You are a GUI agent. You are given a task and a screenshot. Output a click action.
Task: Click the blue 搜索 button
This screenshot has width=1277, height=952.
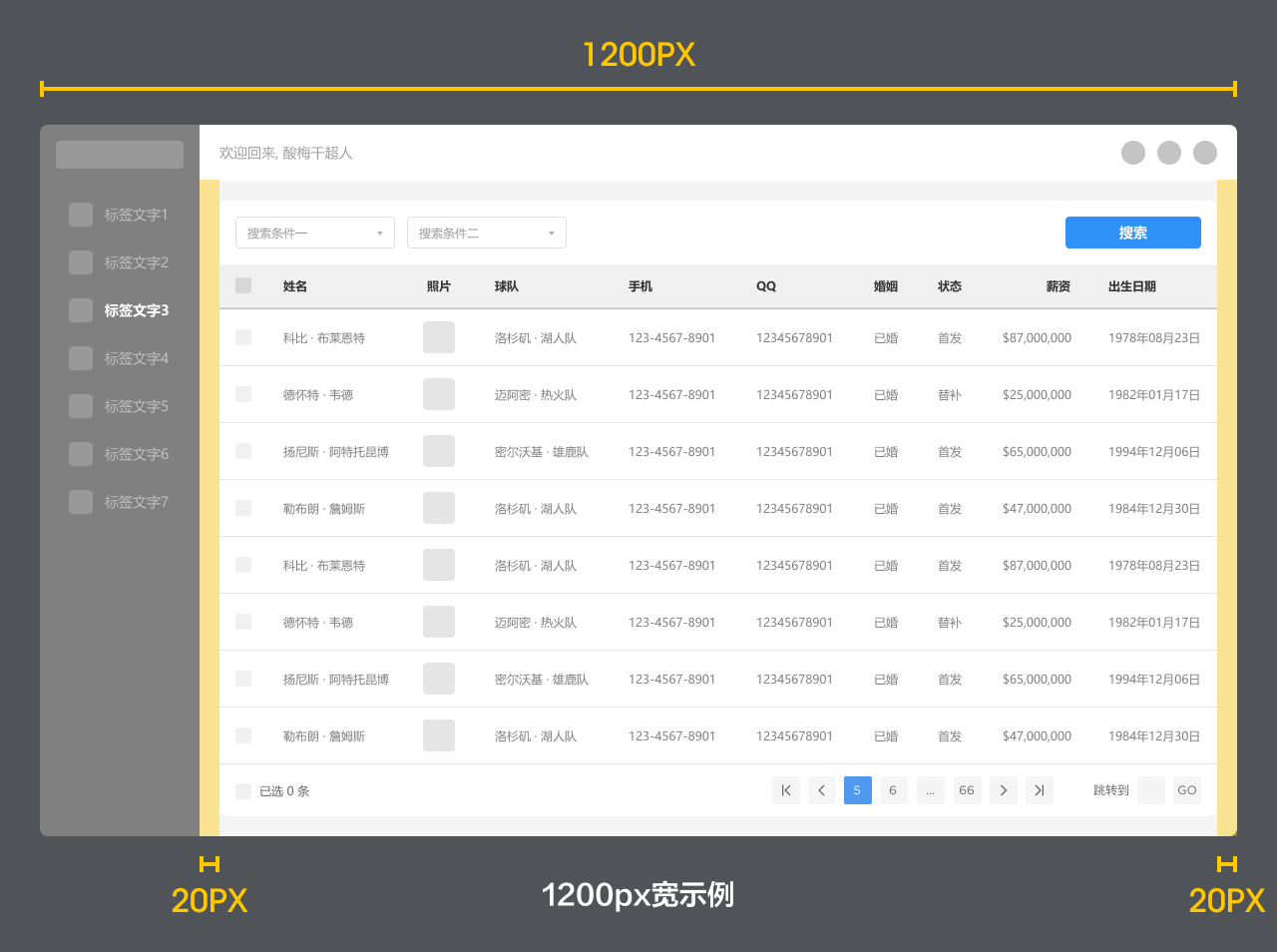(x=1133, y=233)
